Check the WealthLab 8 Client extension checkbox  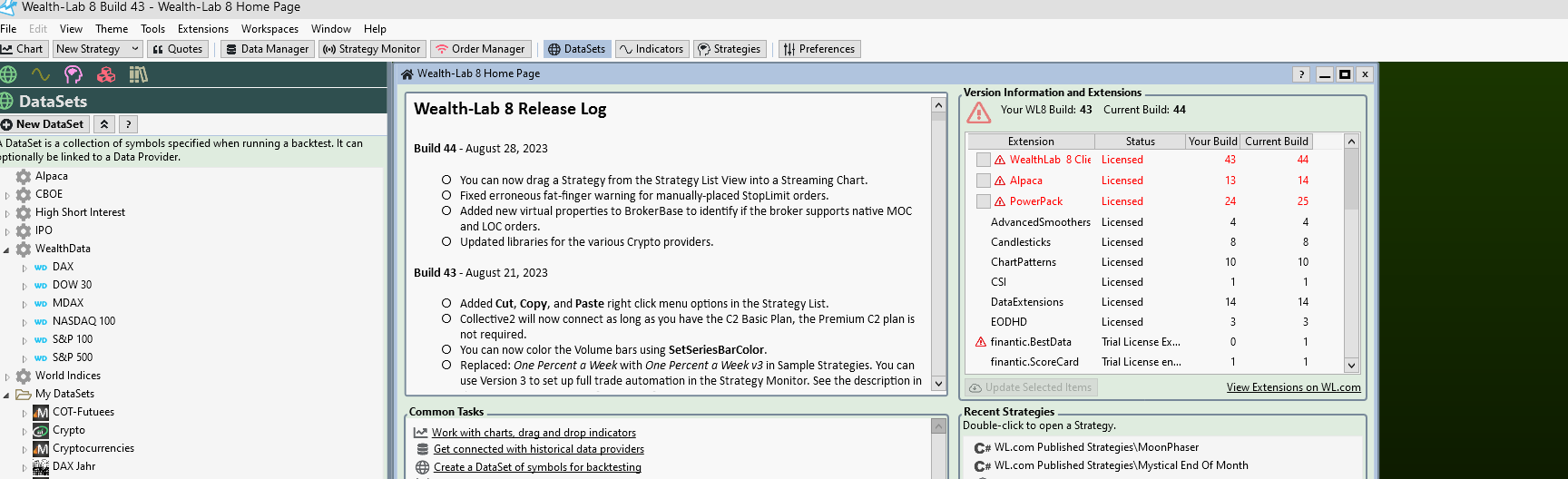(x=983, y=160)
